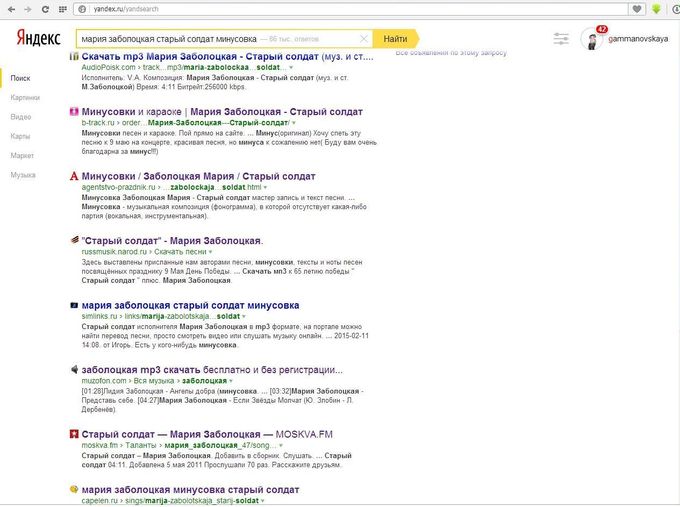Click muzofon.com speaker favicon
The height and width of the screenshot is (507, 680).
[74, 369]
